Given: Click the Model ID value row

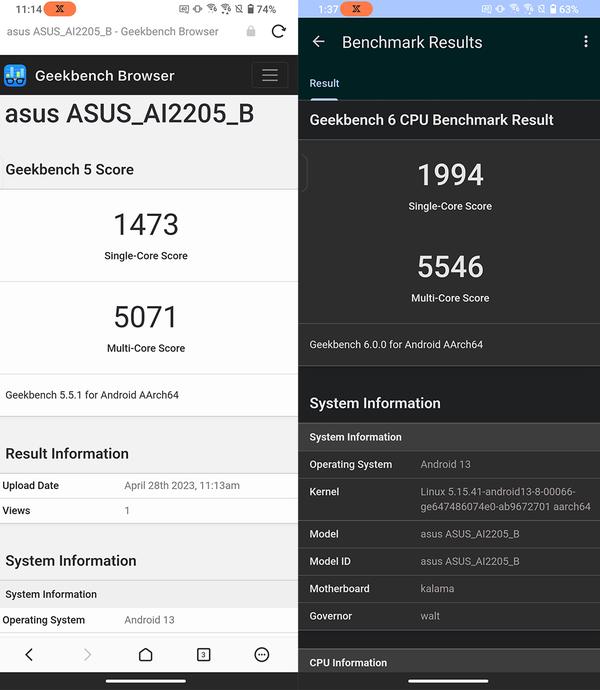Looking at the screenshot, I should [470, 561].
